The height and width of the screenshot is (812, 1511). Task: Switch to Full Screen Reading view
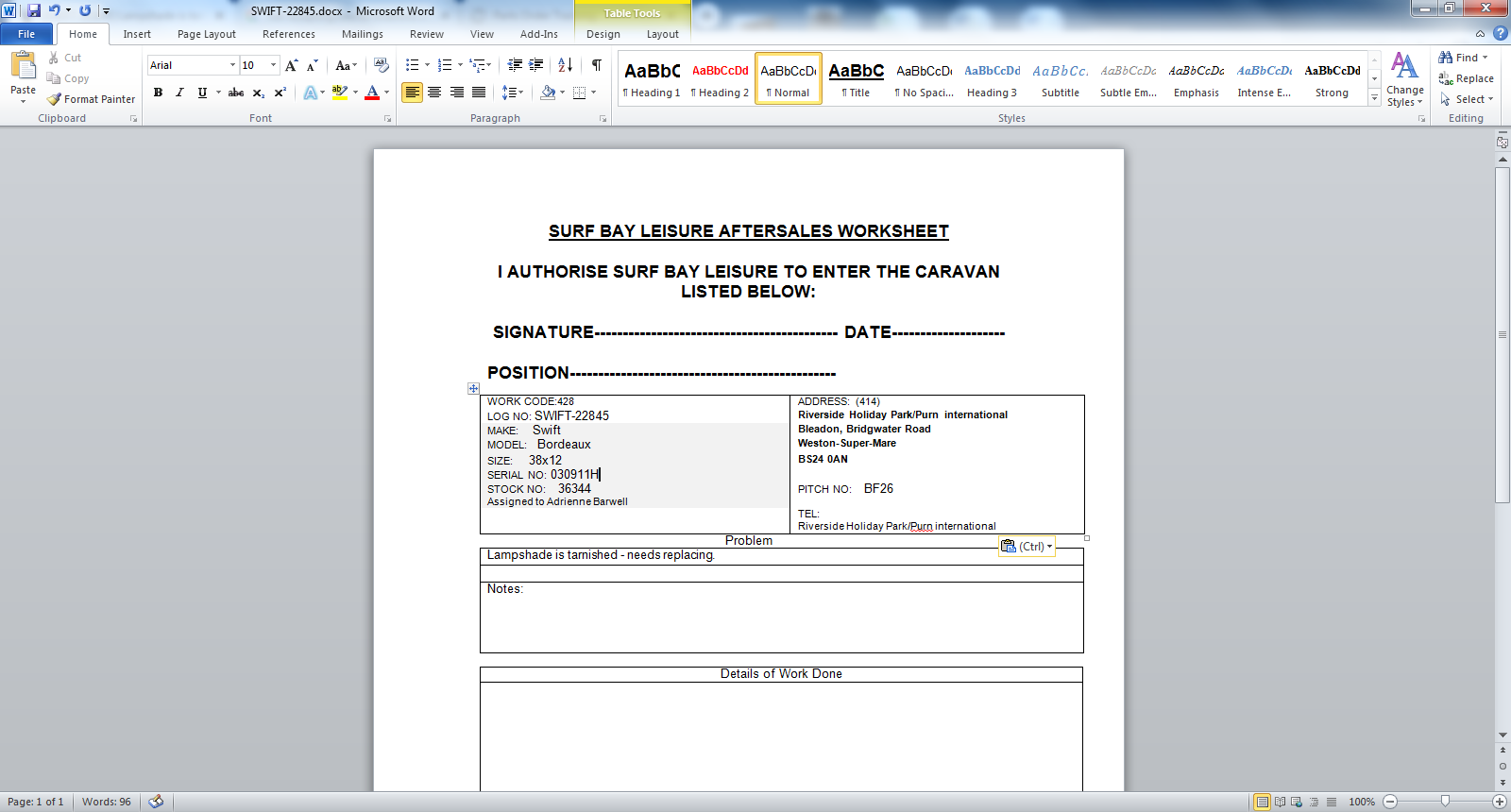[1280, 802]
